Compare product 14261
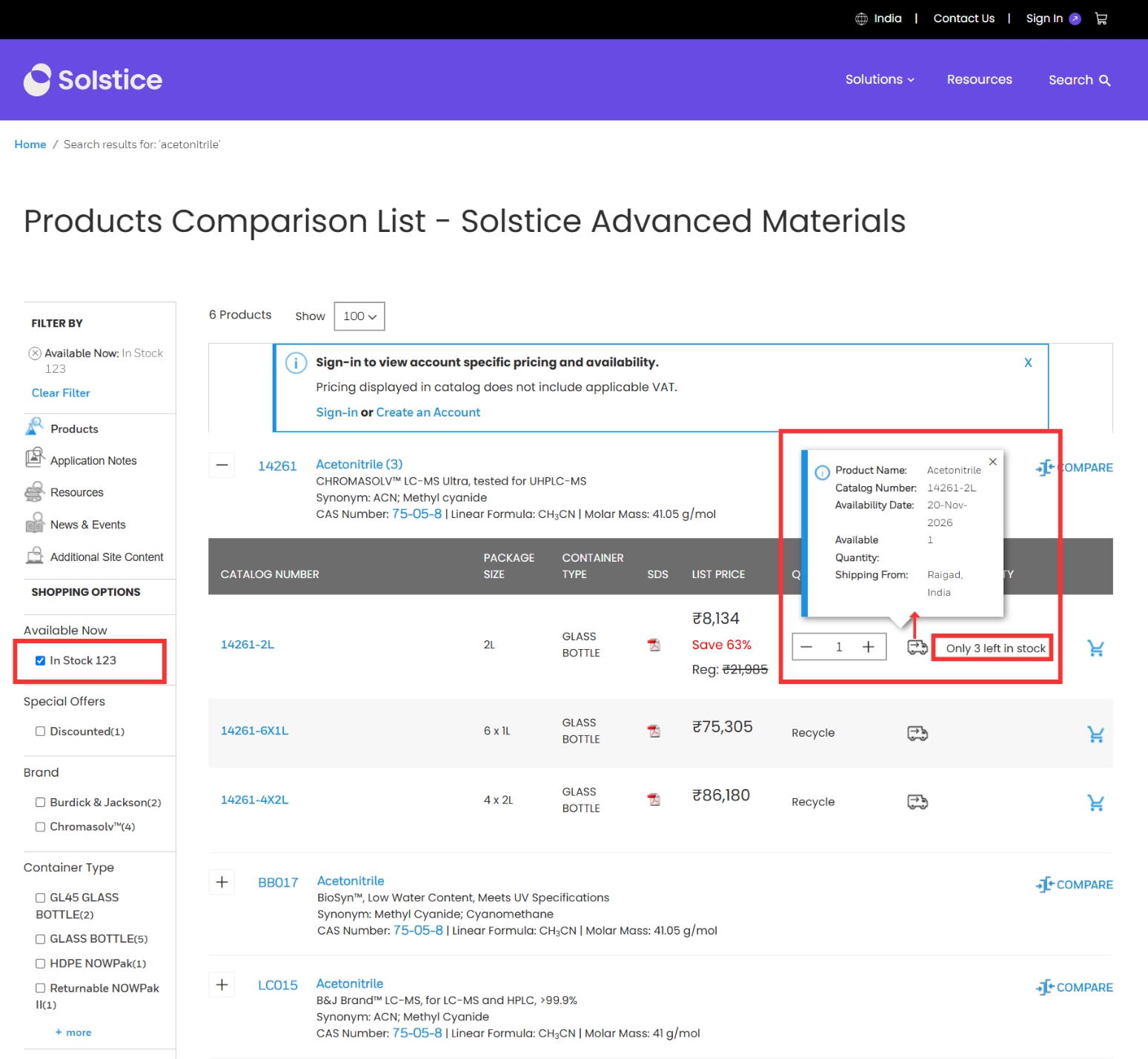Image resolution: width=1148 pixels, height=1059 pixels. point(1074,468)
